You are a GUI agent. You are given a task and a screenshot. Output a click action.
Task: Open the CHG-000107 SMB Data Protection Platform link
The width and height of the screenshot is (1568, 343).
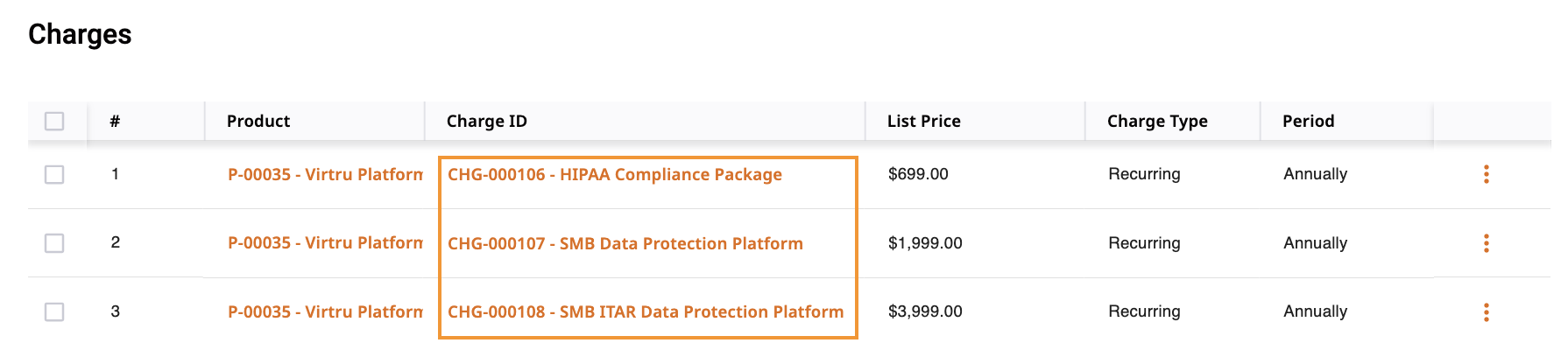(625, 243)
